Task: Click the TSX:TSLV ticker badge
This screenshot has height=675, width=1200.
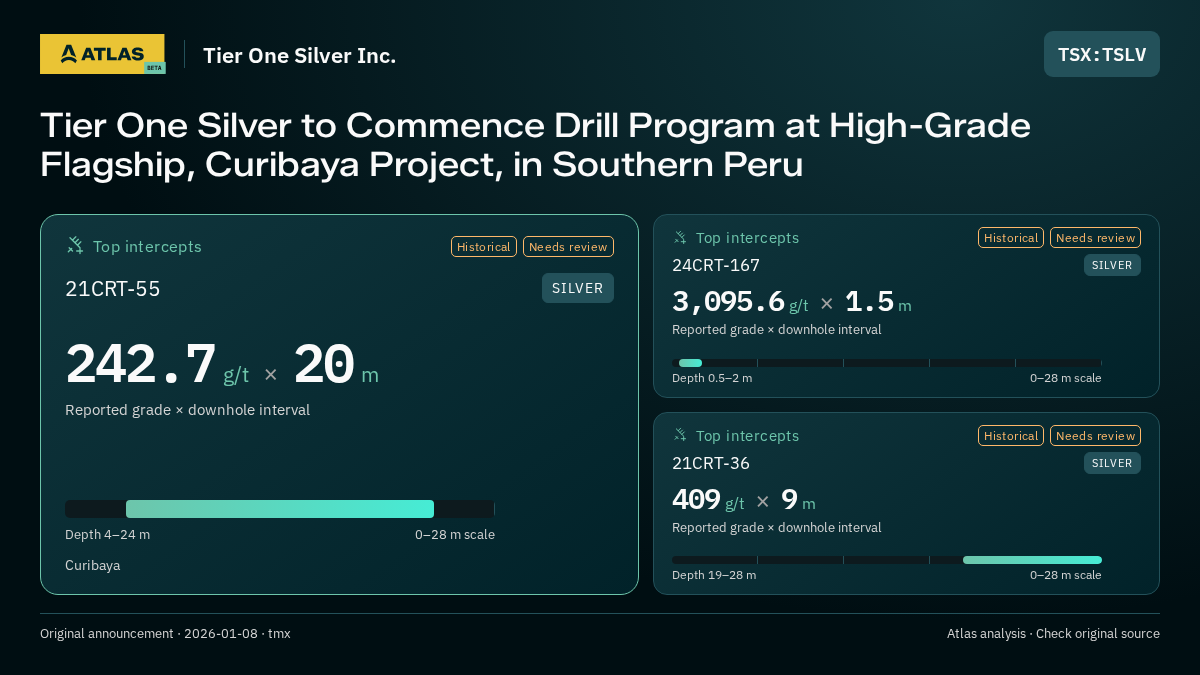Action: click(1102, 54)
